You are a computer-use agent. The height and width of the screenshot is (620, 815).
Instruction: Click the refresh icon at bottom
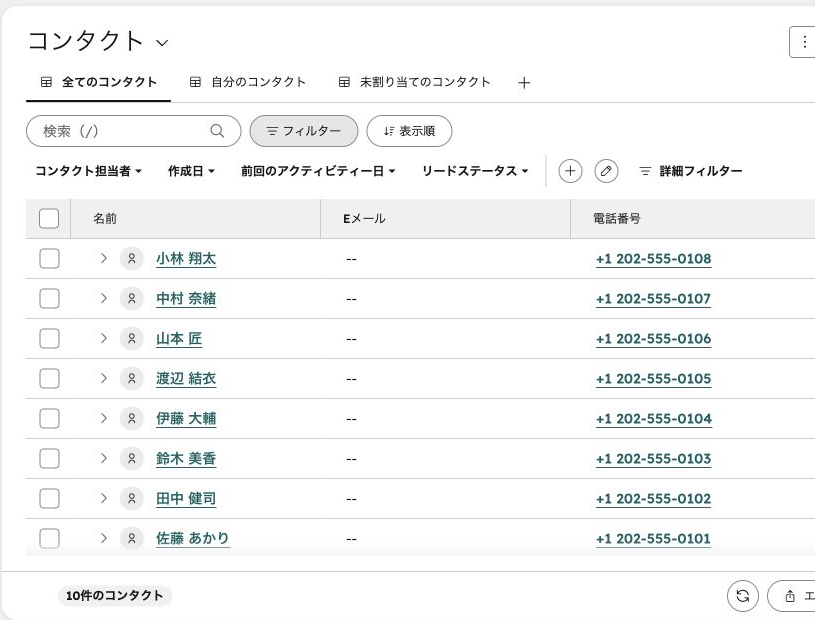click(743, 596)
